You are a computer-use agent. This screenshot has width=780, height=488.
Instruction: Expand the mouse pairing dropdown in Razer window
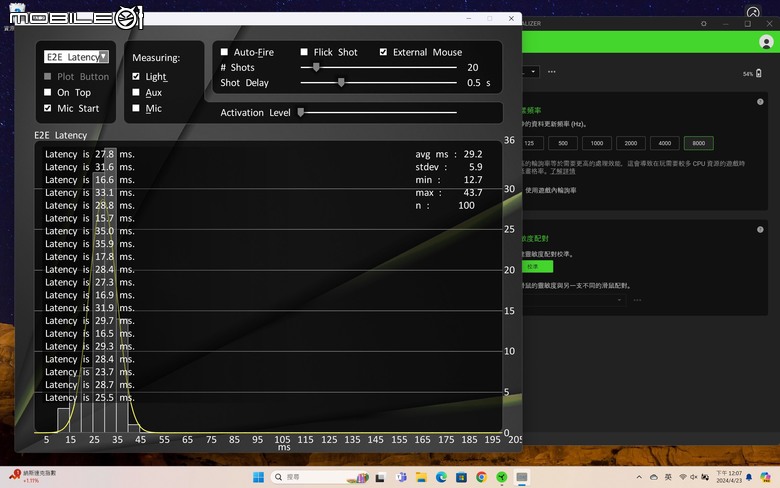[x=619, y=300]
